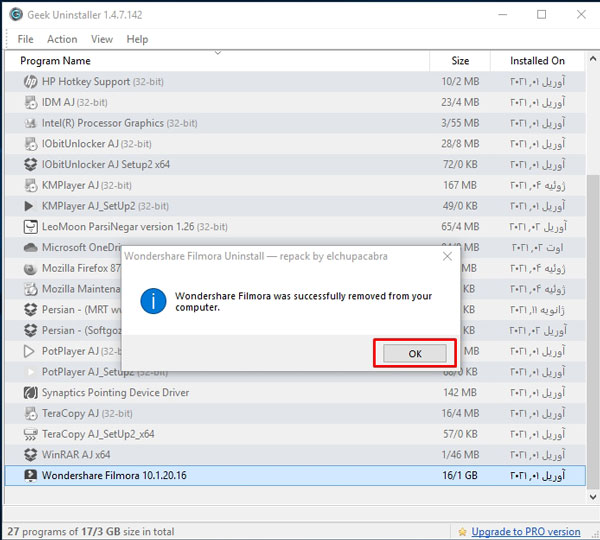This screenshot has width=600, height=540.
Task: Click the vertical scrollbar thumb
Action: [x=593, y=332]
